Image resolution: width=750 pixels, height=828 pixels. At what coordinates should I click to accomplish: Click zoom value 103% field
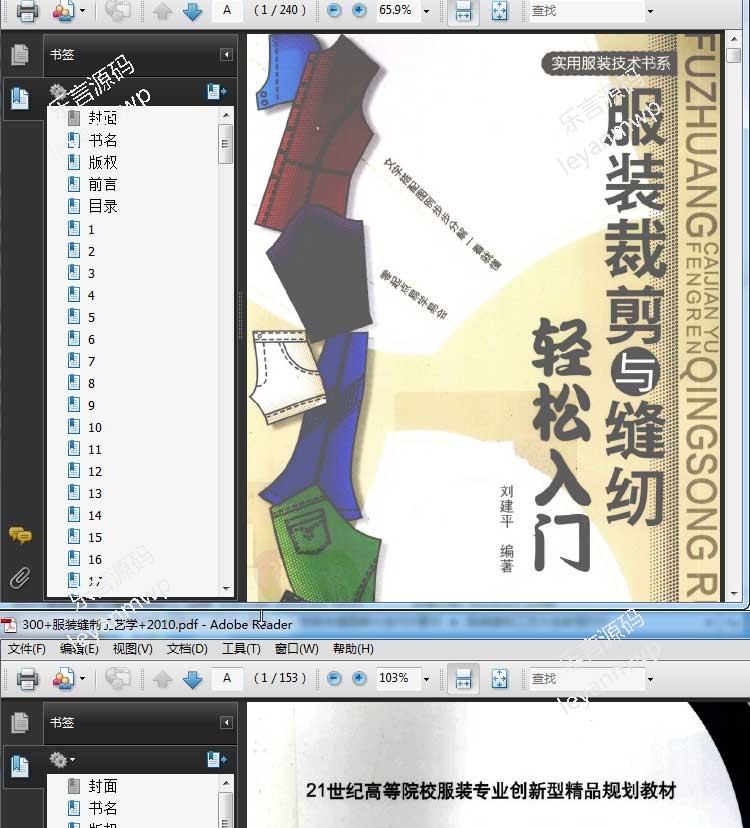(x=398, y=678)
